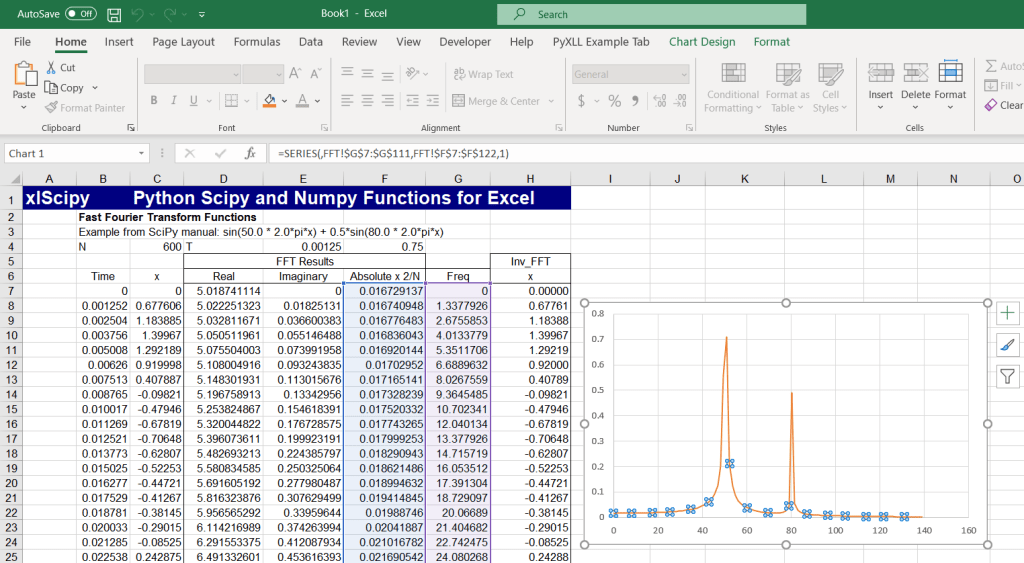The image size is (1024, 563).
Task: Expand the Name Box dropdown
Action: click(x=142, y=154)
